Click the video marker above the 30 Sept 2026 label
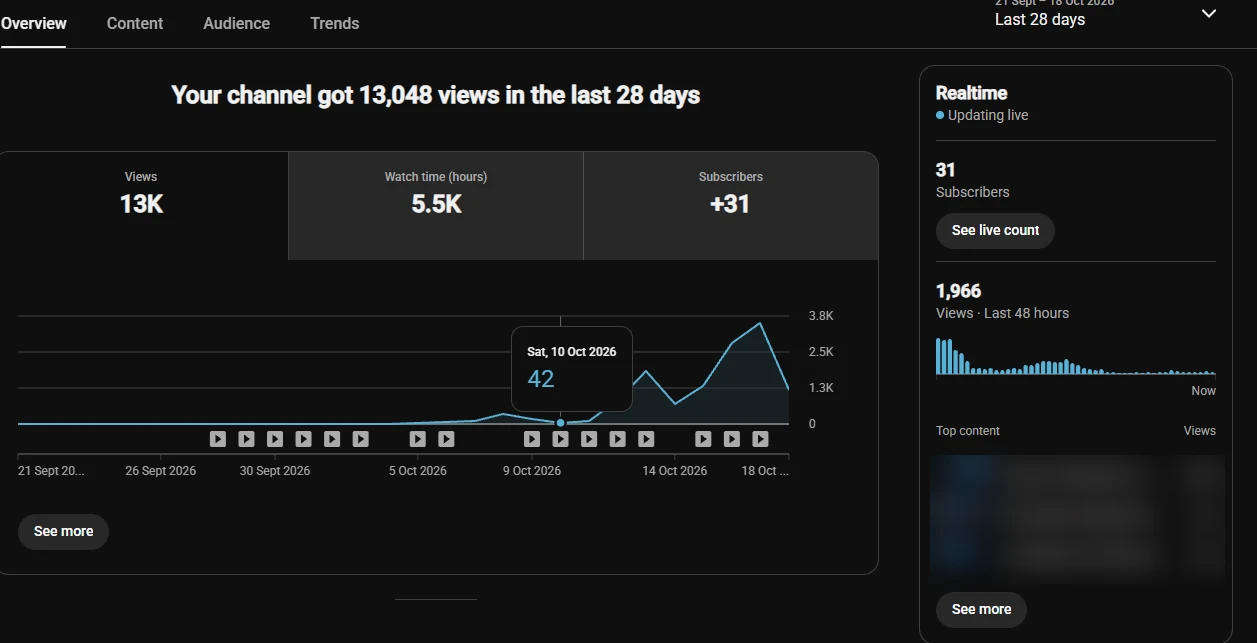The height and width of the screenshot is (643, 1257). click(275, 438)
